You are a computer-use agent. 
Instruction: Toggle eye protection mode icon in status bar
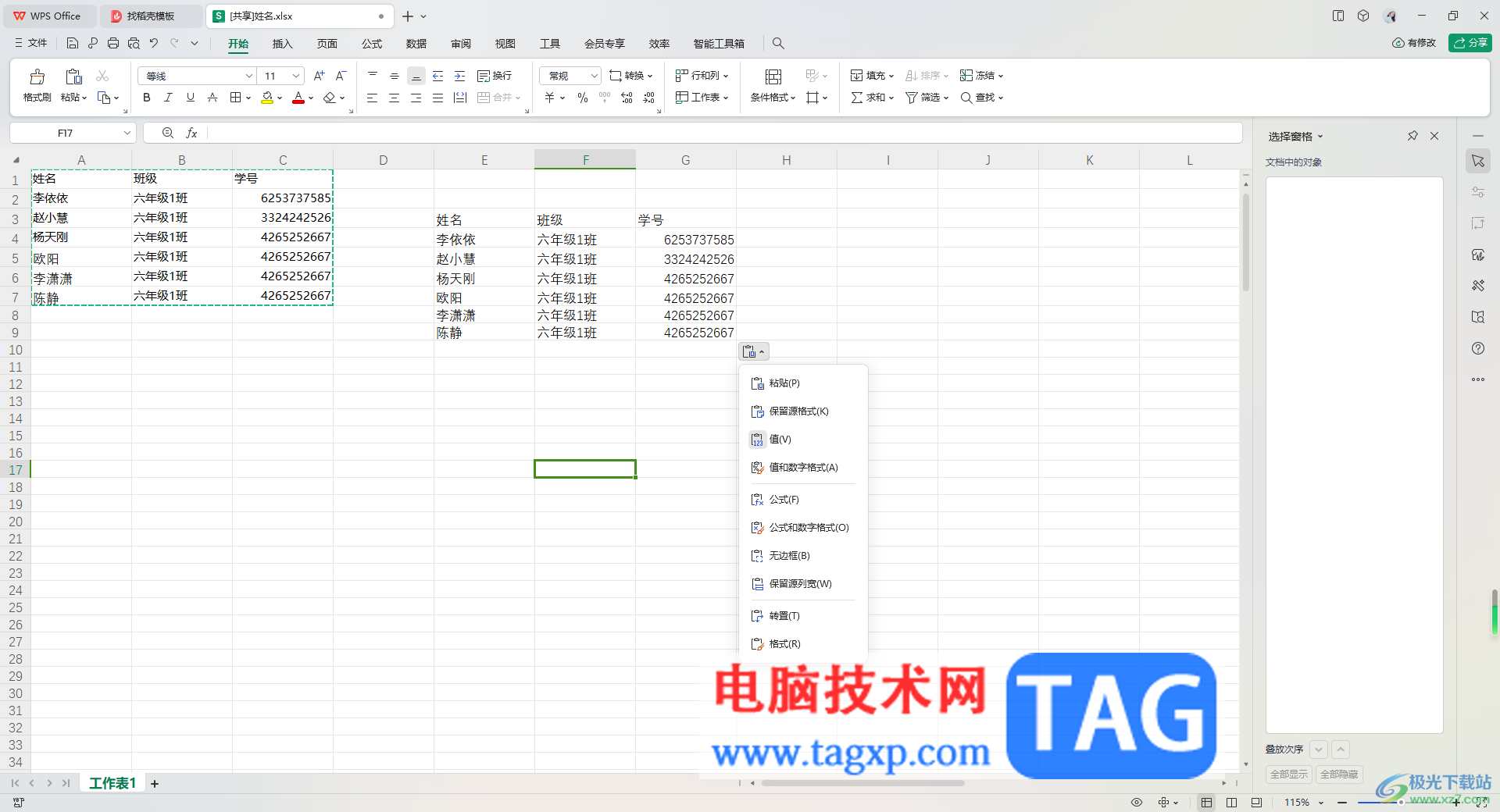(1137, 802)
